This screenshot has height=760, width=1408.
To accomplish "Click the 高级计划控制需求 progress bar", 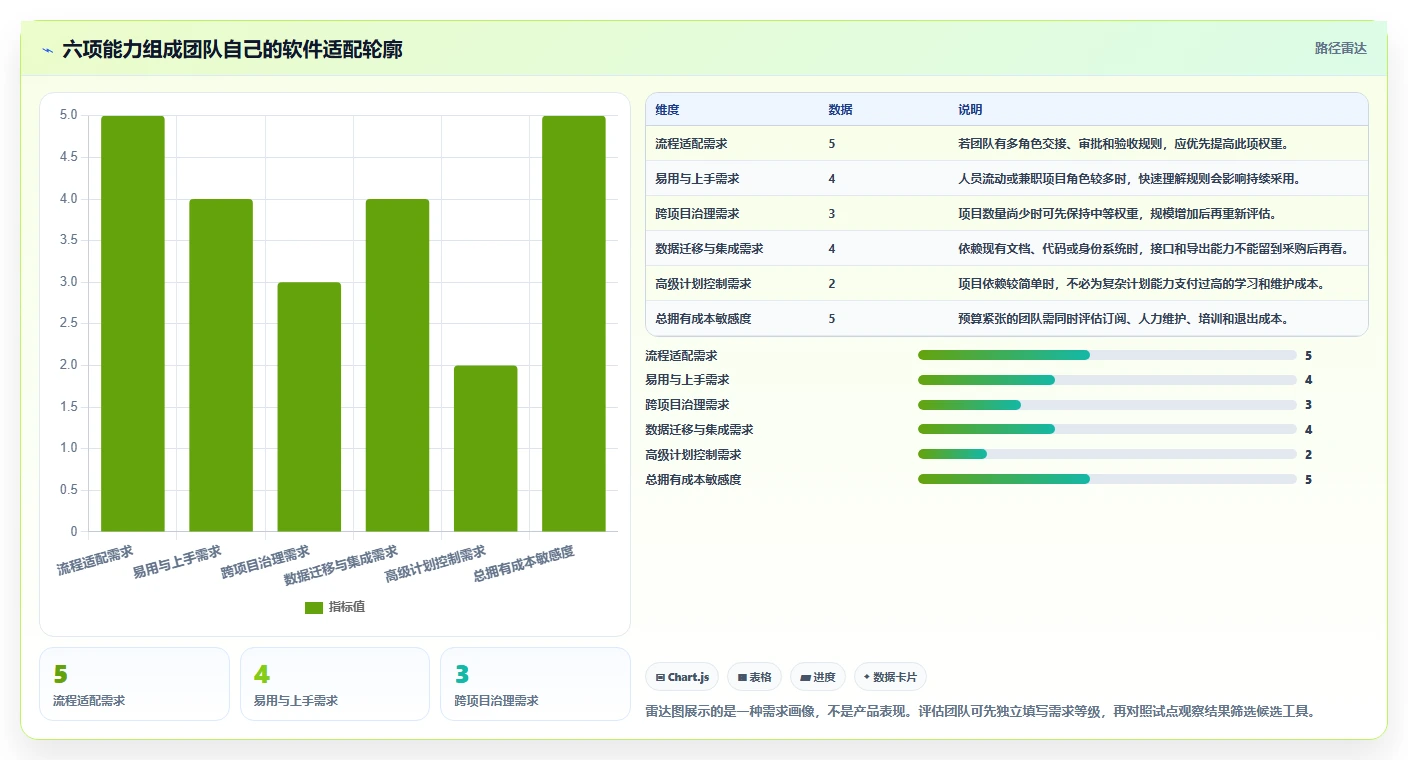I will pos(1107,455).
